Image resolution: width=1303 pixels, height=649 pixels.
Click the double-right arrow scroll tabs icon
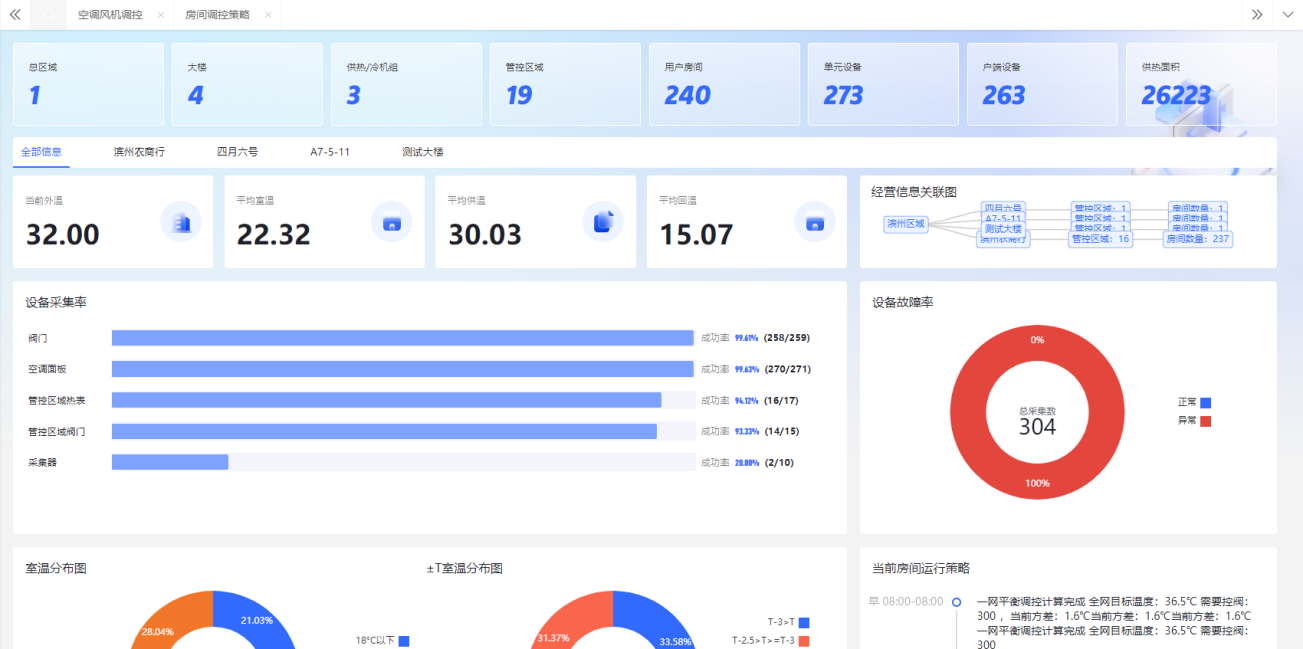coord(1257,15)
